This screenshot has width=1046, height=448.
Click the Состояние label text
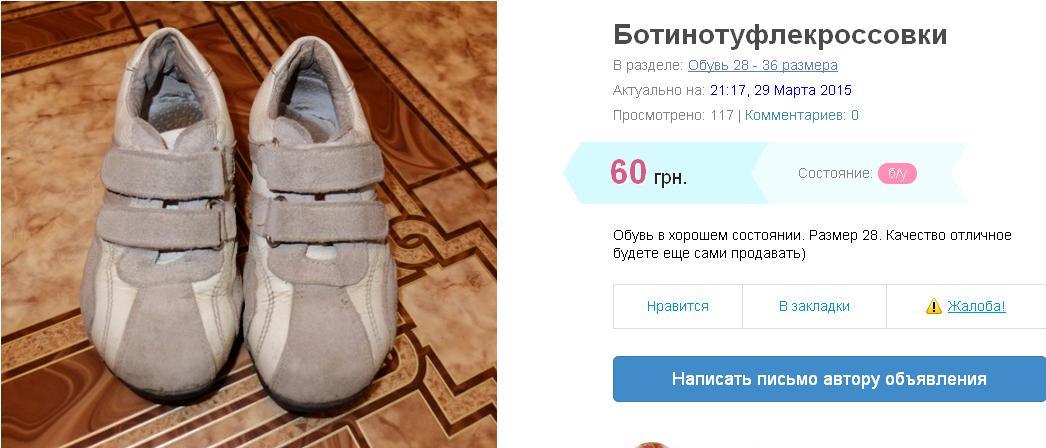[x=835, y=173]
